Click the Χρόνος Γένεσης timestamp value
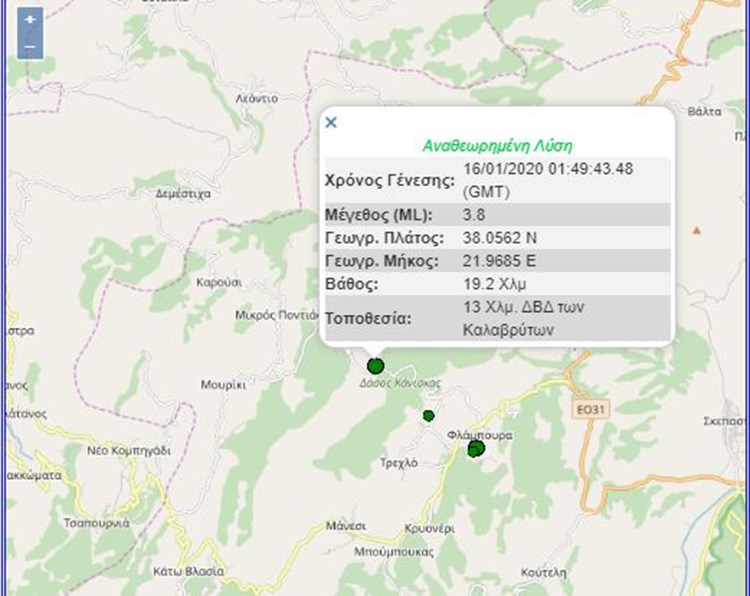Screen dimensions: 750x596 [x=547, y=179]
